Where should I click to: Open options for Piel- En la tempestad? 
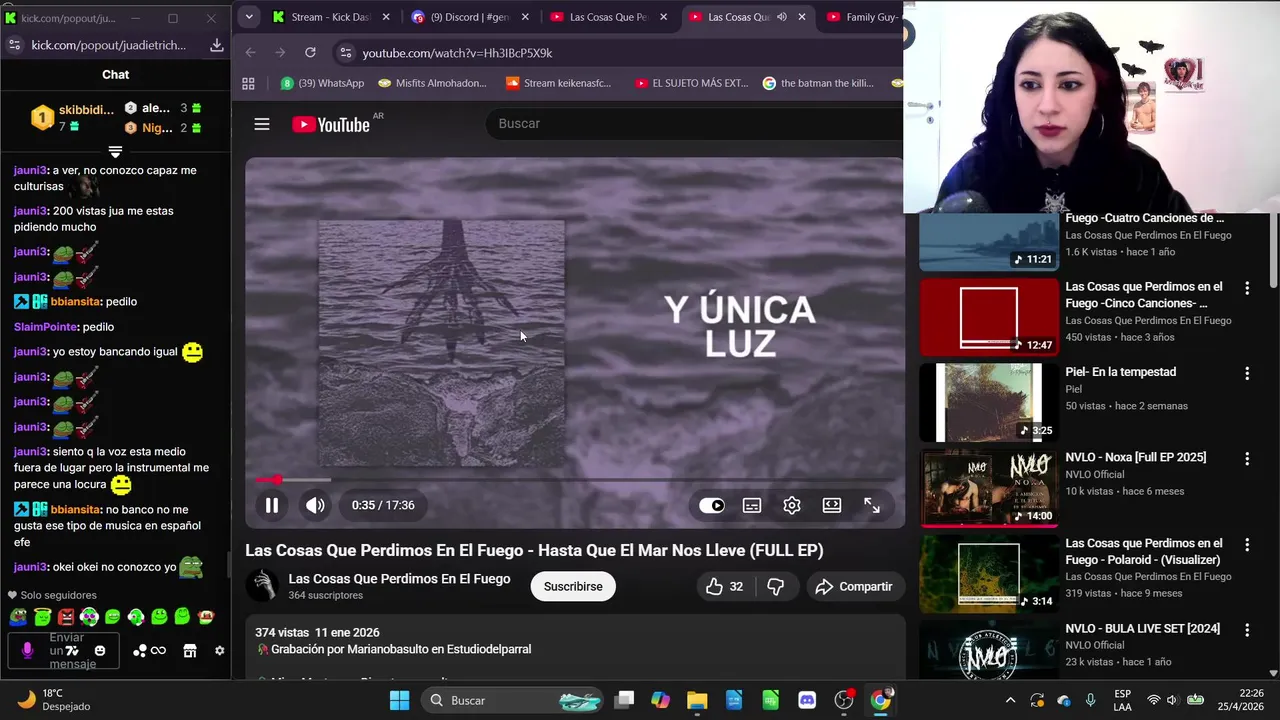pos(1247,374)
